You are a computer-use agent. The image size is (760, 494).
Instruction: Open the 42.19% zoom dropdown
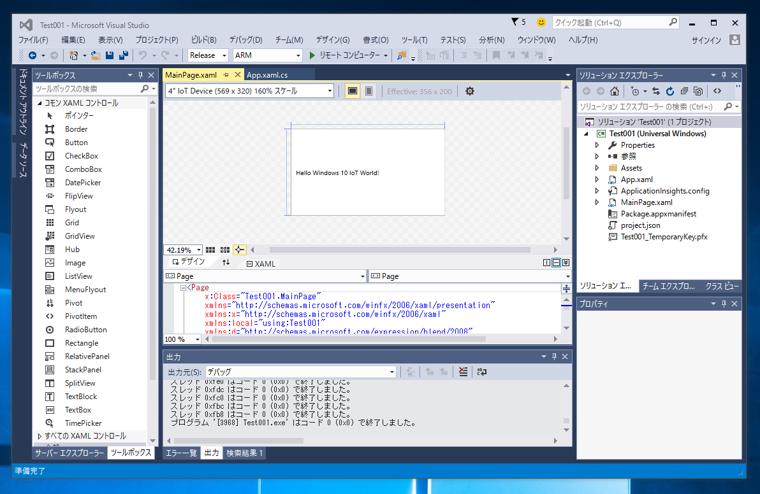click(x=183, y=250)
